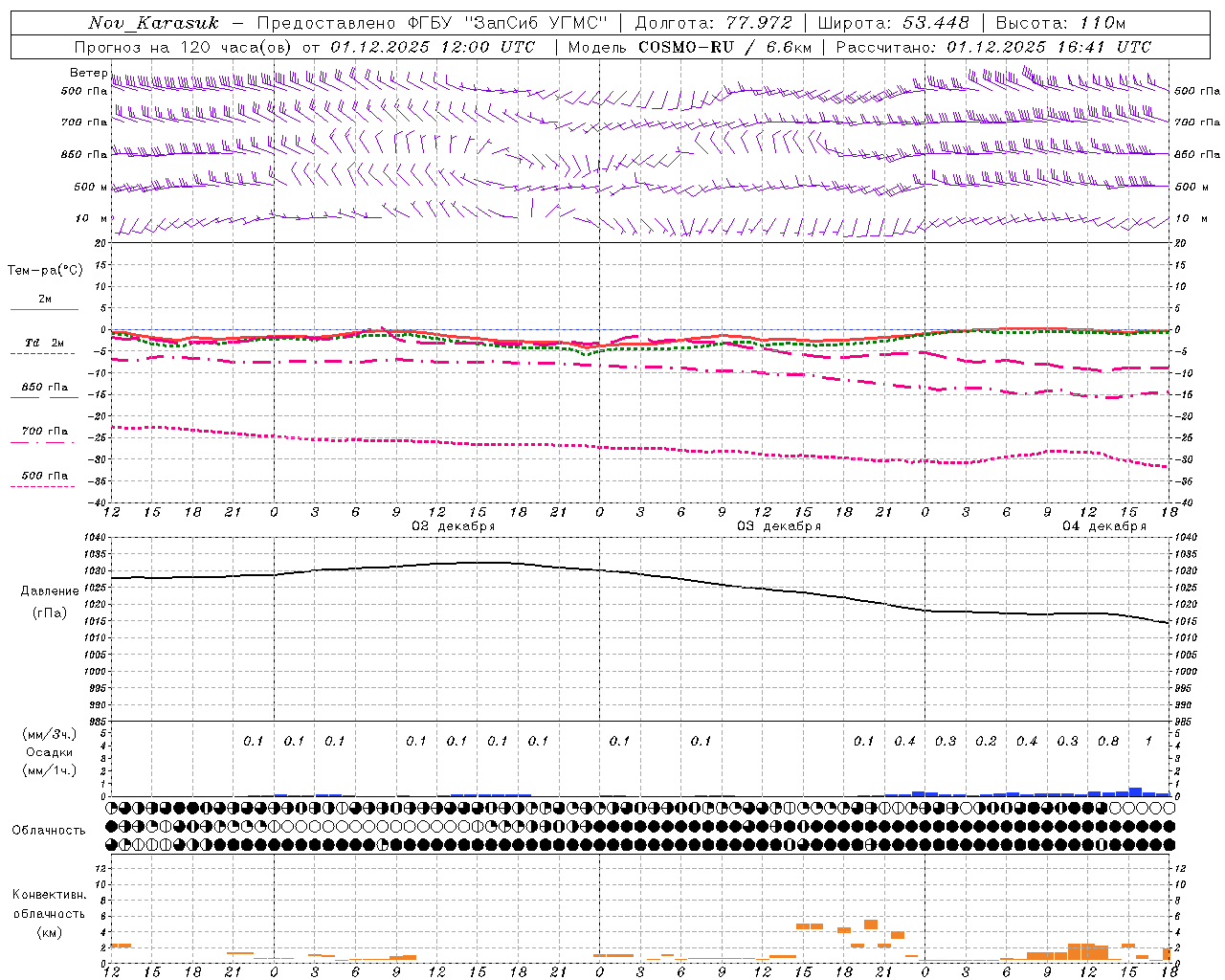Click the 'Td 2м' dew point legend entry
Image resolution: width=1225 pixels, height=980 pixels.
coord(45,343)
